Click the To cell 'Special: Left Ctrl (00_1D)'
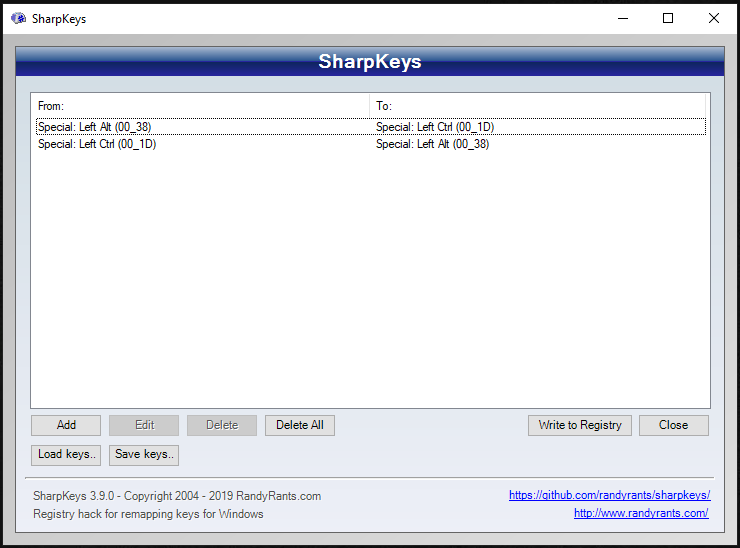 [435, 127]
